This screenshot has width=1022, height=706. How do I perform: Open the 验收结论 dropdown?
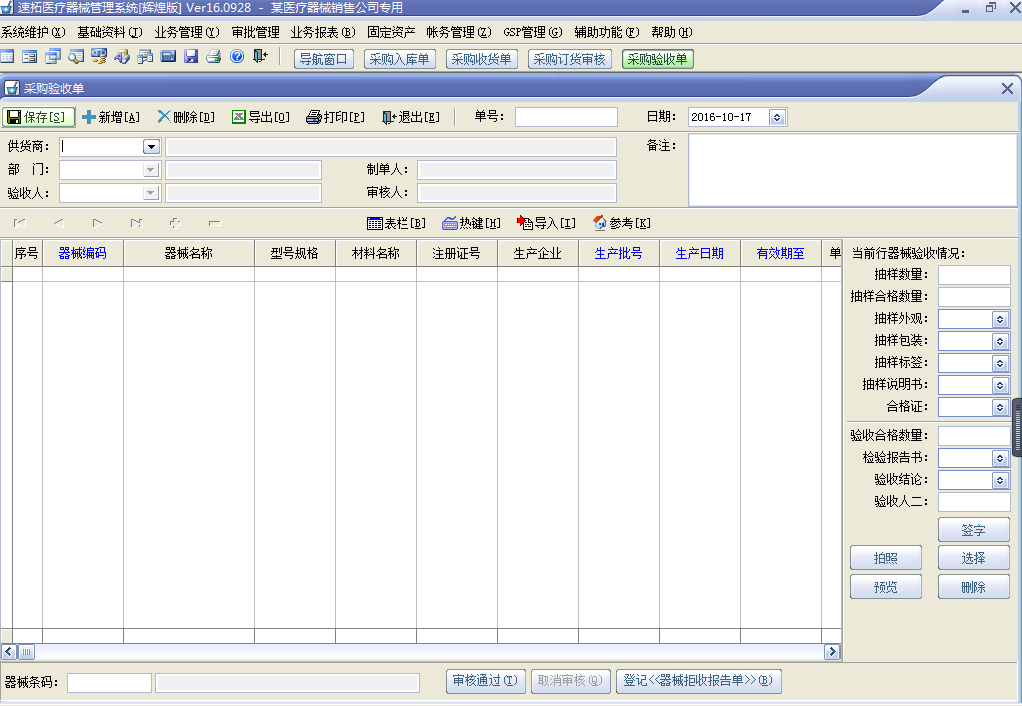tap(1000, 480)
